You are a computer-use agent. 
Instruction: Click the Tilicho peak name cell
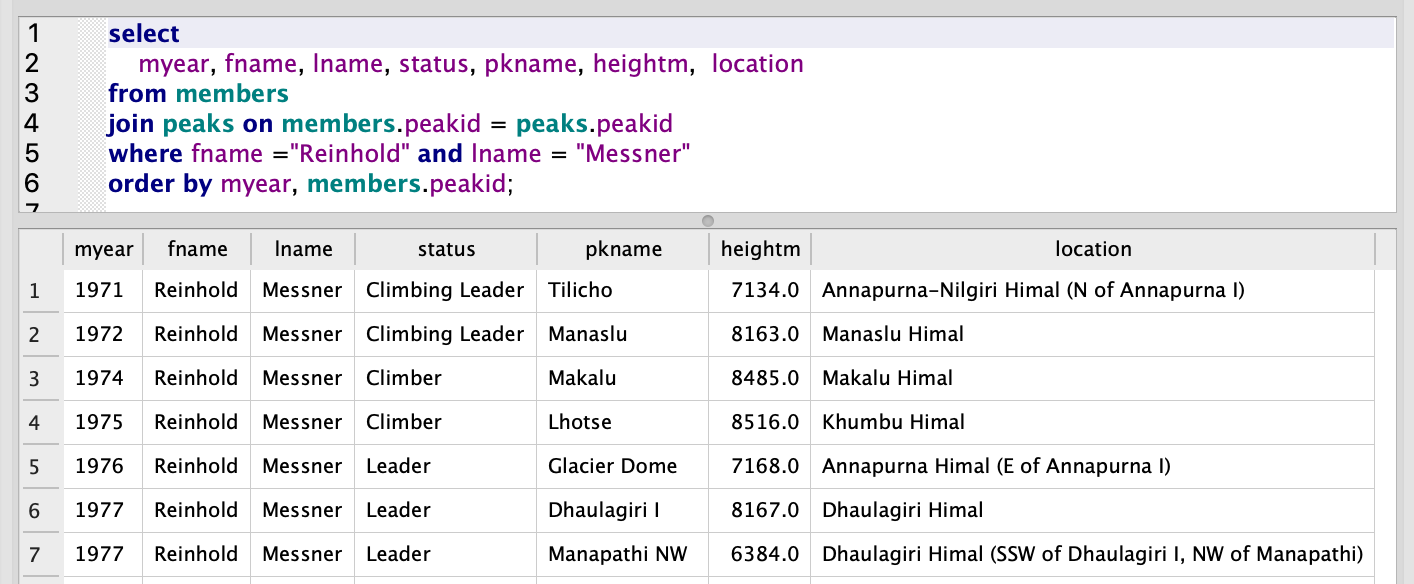(580, 291)
